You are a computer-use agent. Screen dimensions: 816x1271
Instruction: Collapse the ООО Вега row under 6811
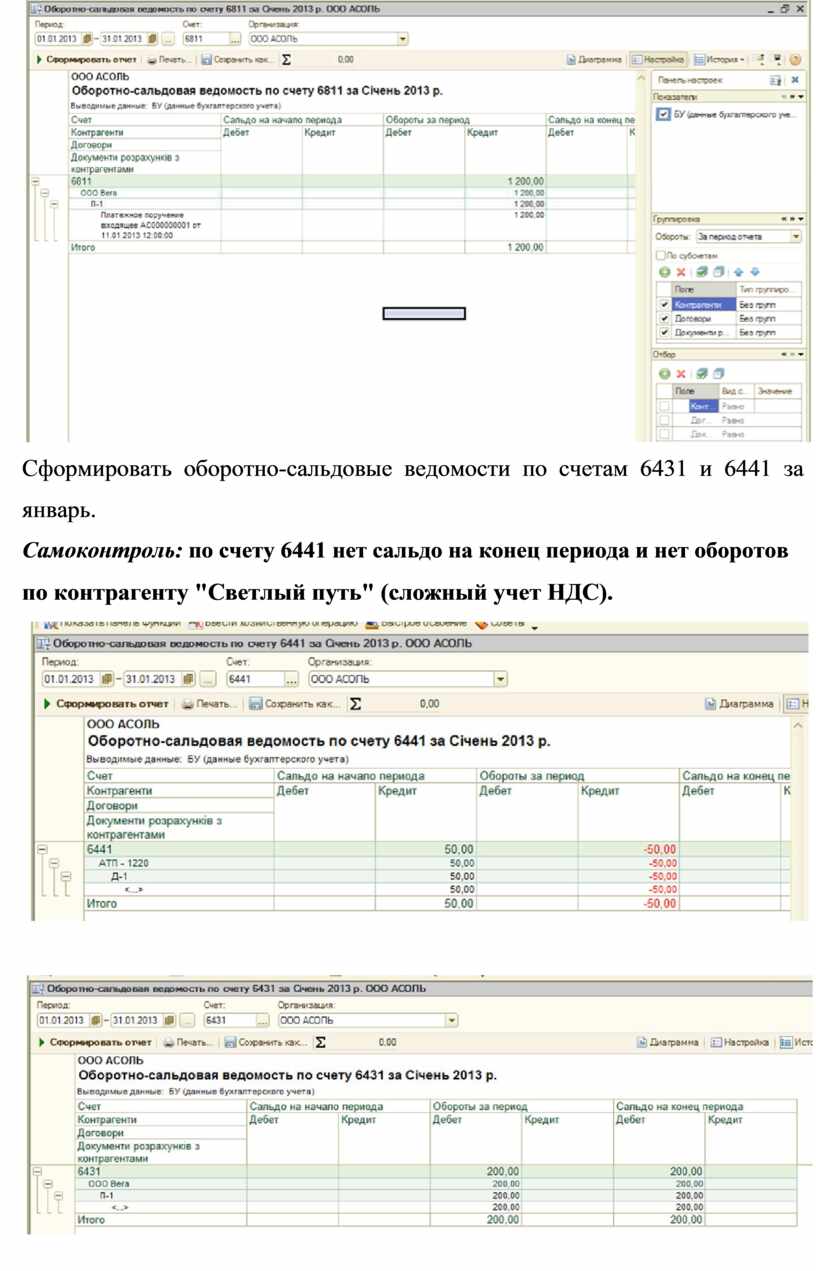45,193
